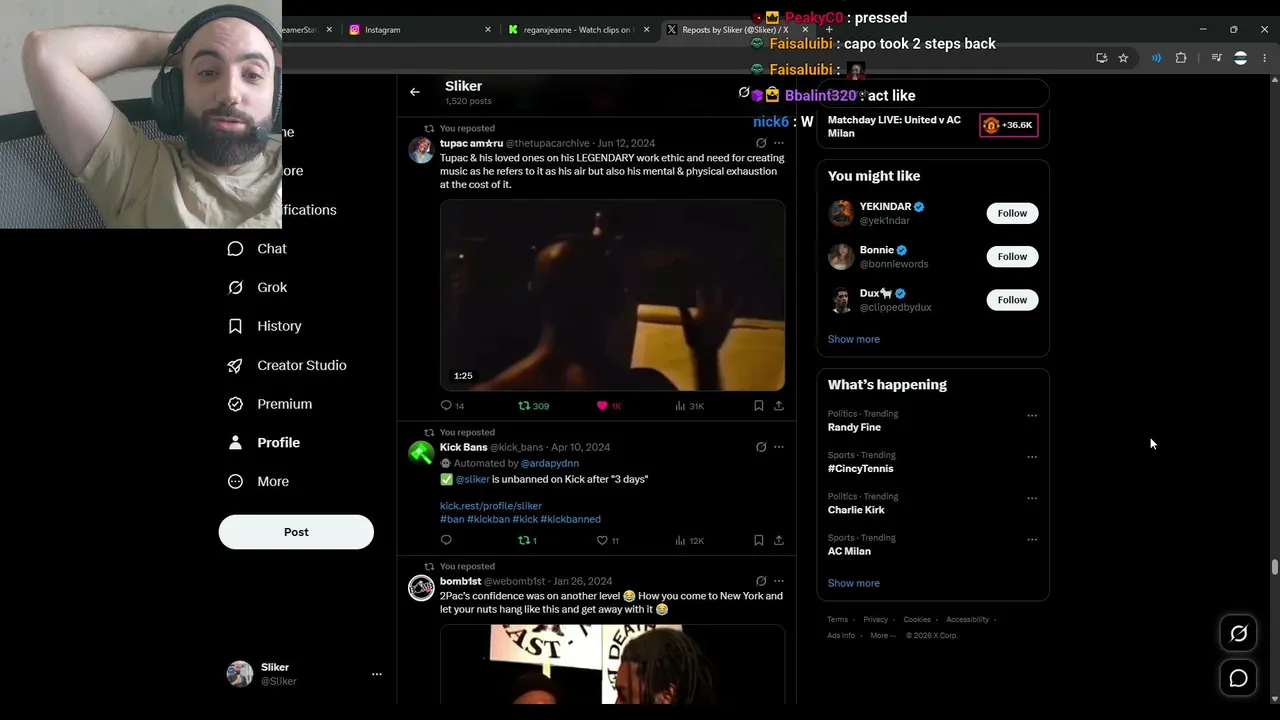Viewport: 1280px width, 720px height.
Task: Open Grok actions on tupac amaru post
Action: tap(761, 143)
